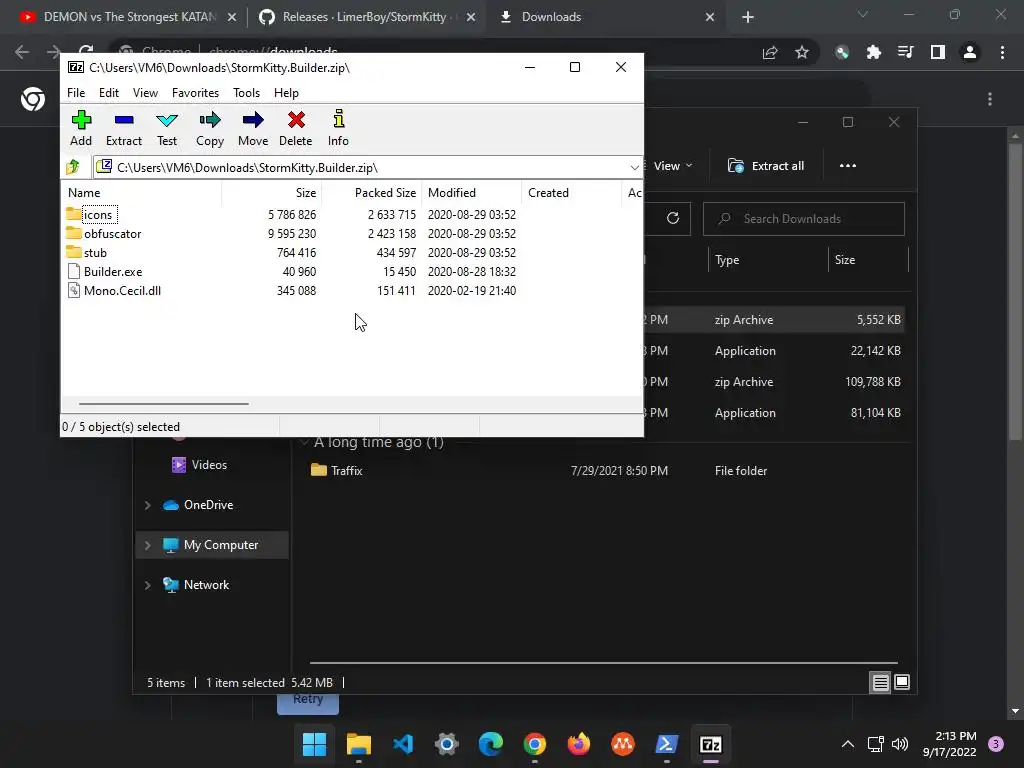
Task: Switch to the YouTube DEMON vs KATANA tab
Action: click(x=129, y=17)
